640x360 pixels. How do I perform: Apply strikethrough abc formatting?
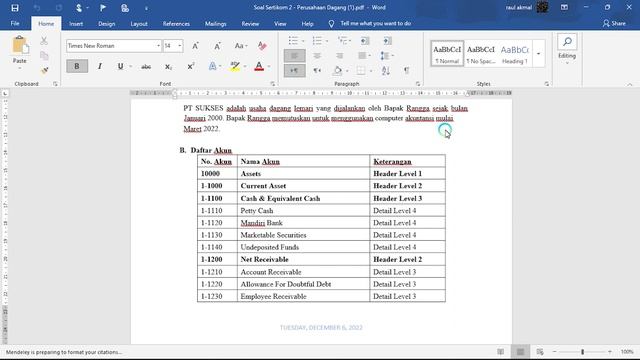pyautogui.click(x=146, y=67)
